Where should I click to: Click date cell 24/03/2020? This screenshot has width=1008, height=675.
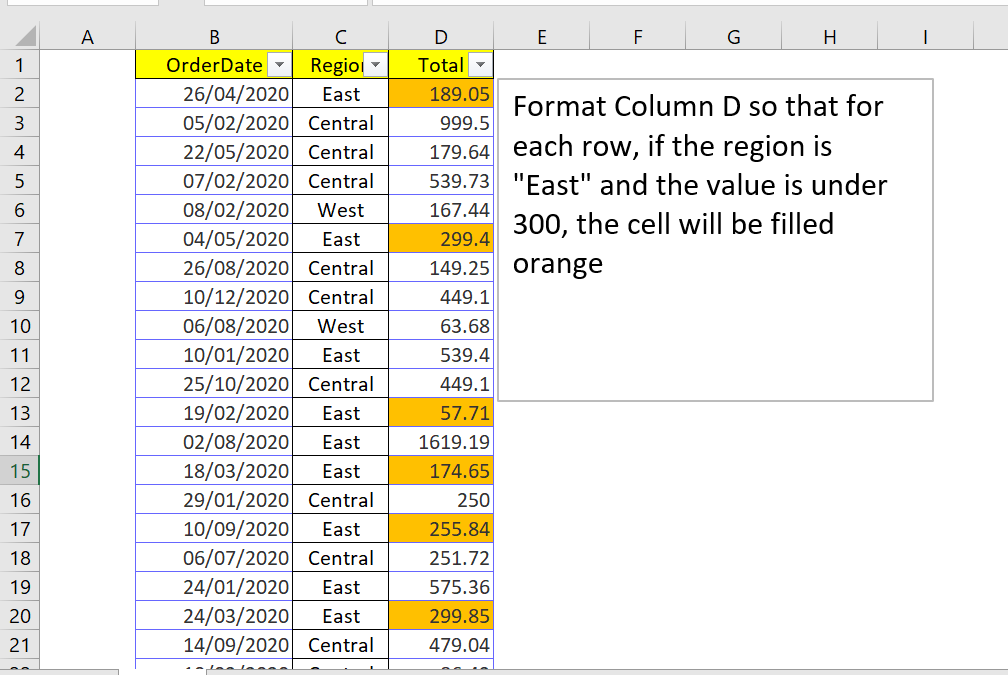[214, 616]
